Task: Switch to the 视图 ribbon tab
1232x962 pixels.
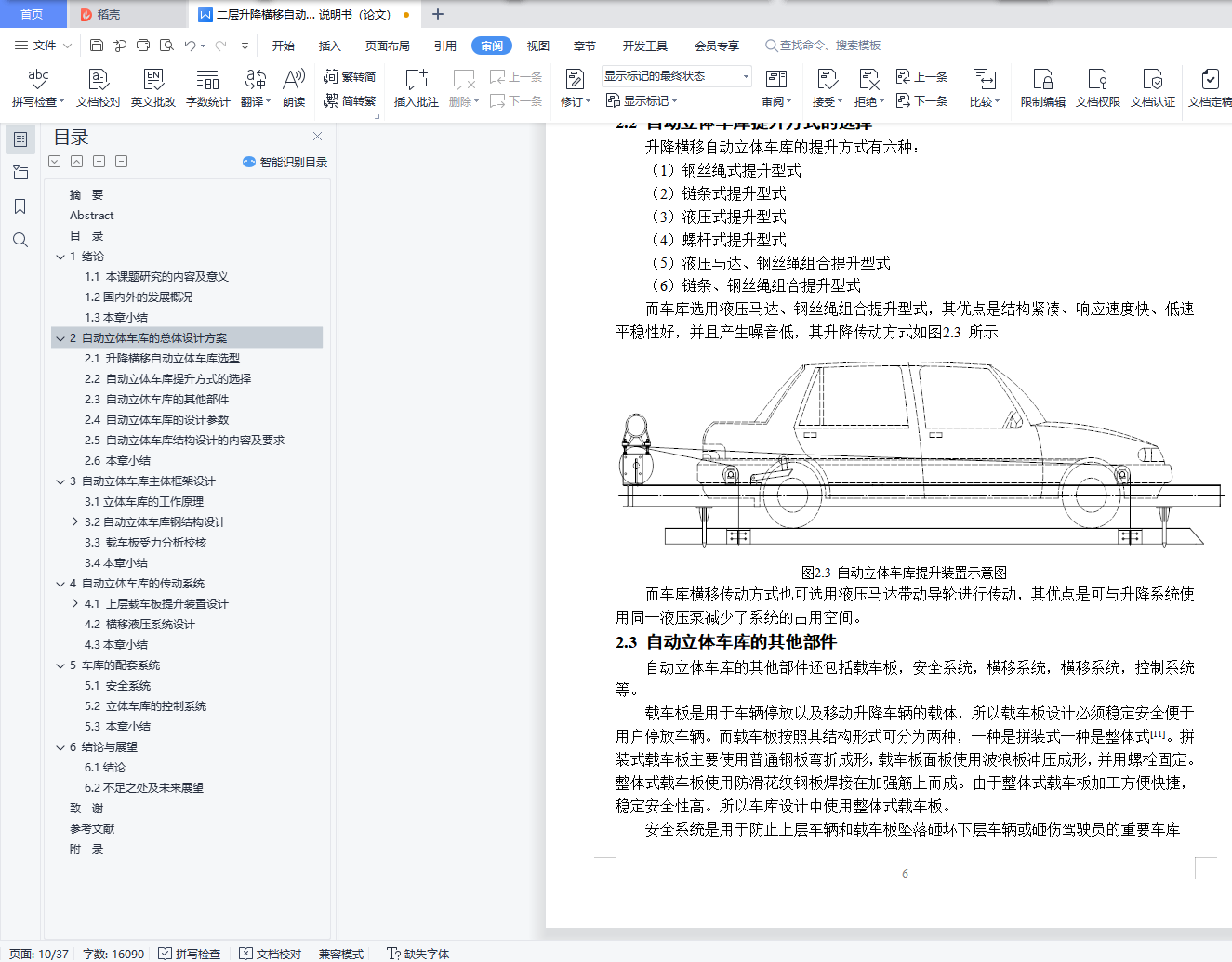Action: (538, 46)
